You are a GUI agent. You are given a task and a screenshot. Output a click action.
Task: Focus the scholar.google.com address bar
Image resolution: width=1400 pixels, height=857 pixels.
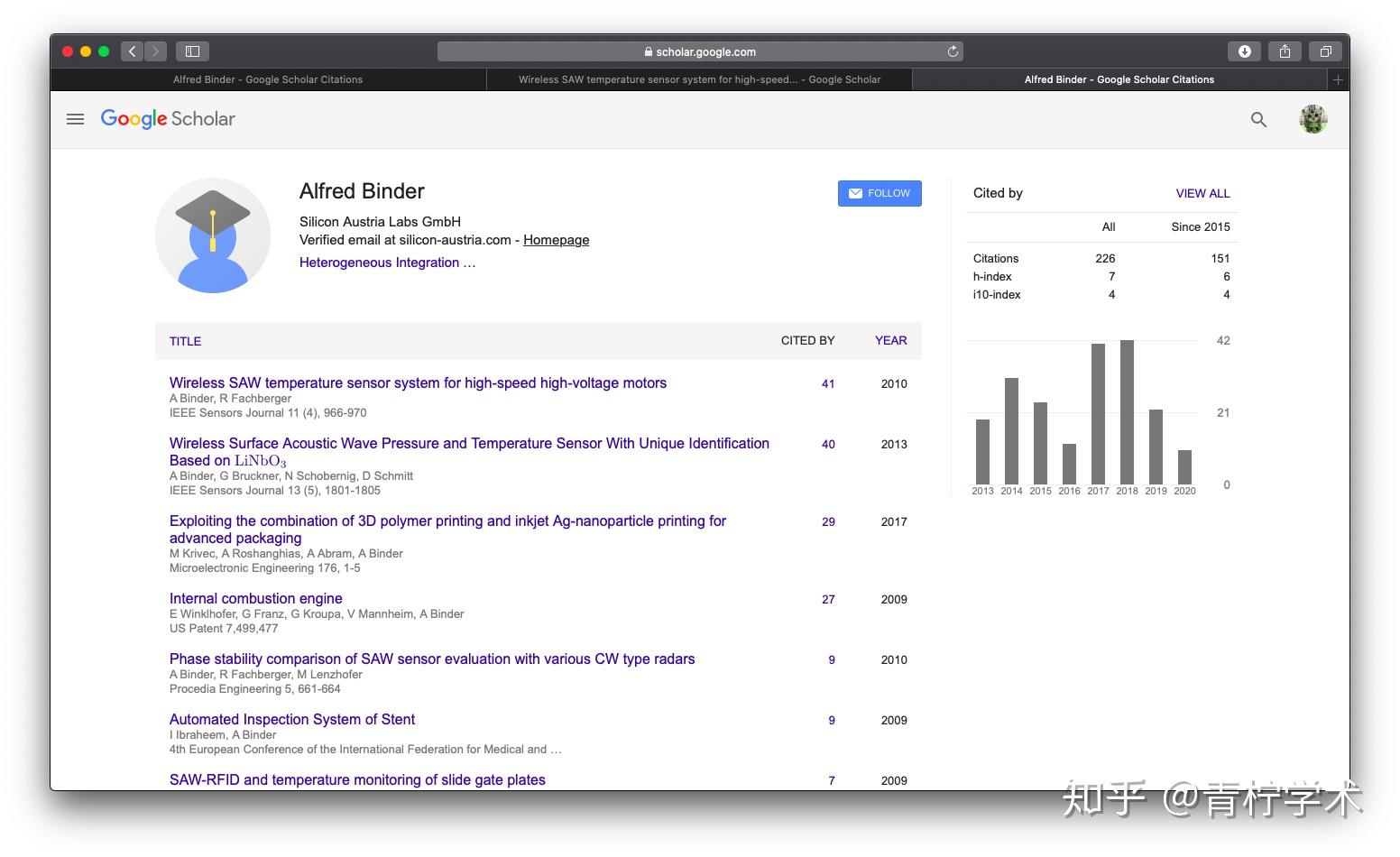click(700, 51)
